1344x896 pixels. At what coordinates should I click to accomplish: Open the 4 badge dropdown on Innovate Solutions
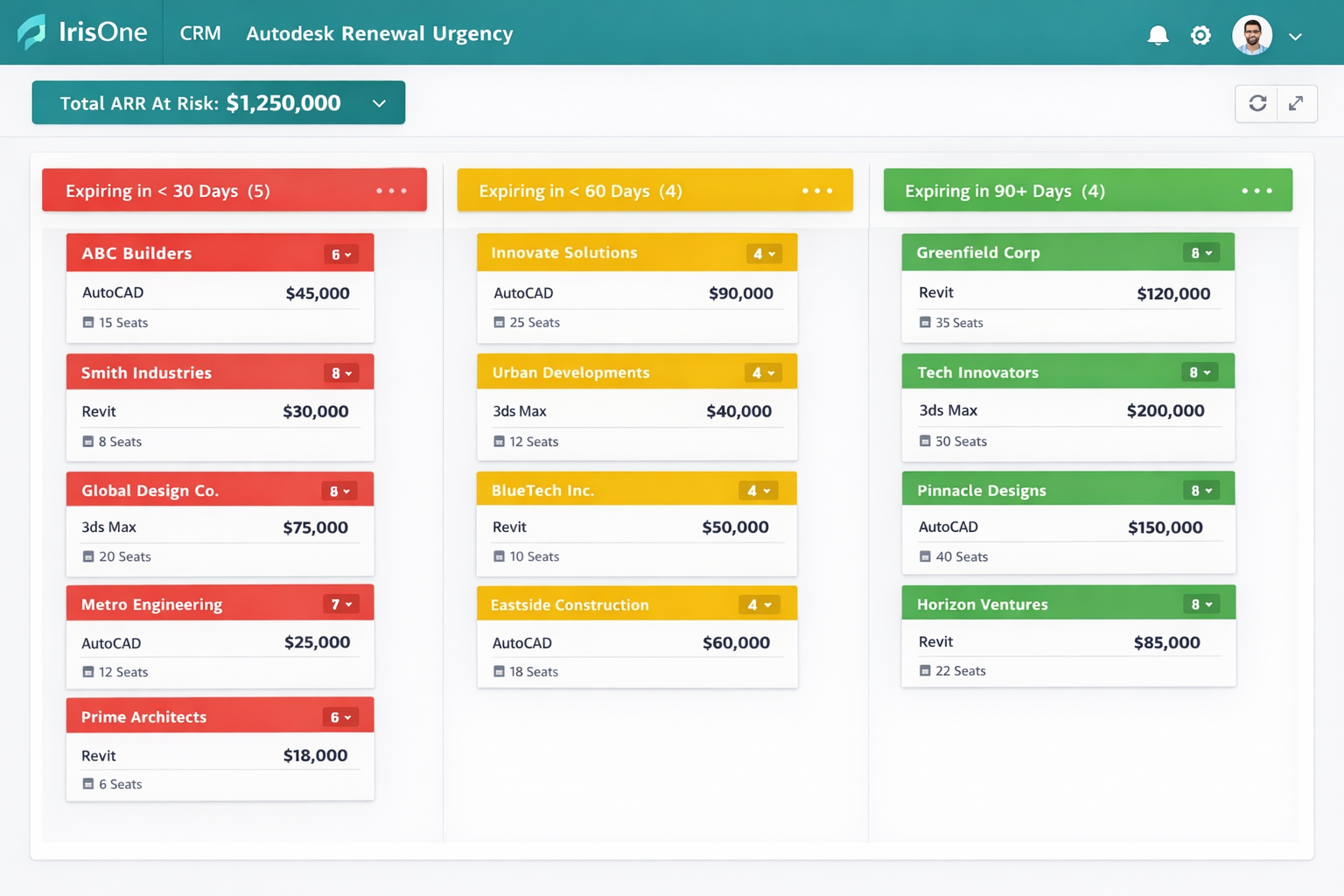(764, 254)
